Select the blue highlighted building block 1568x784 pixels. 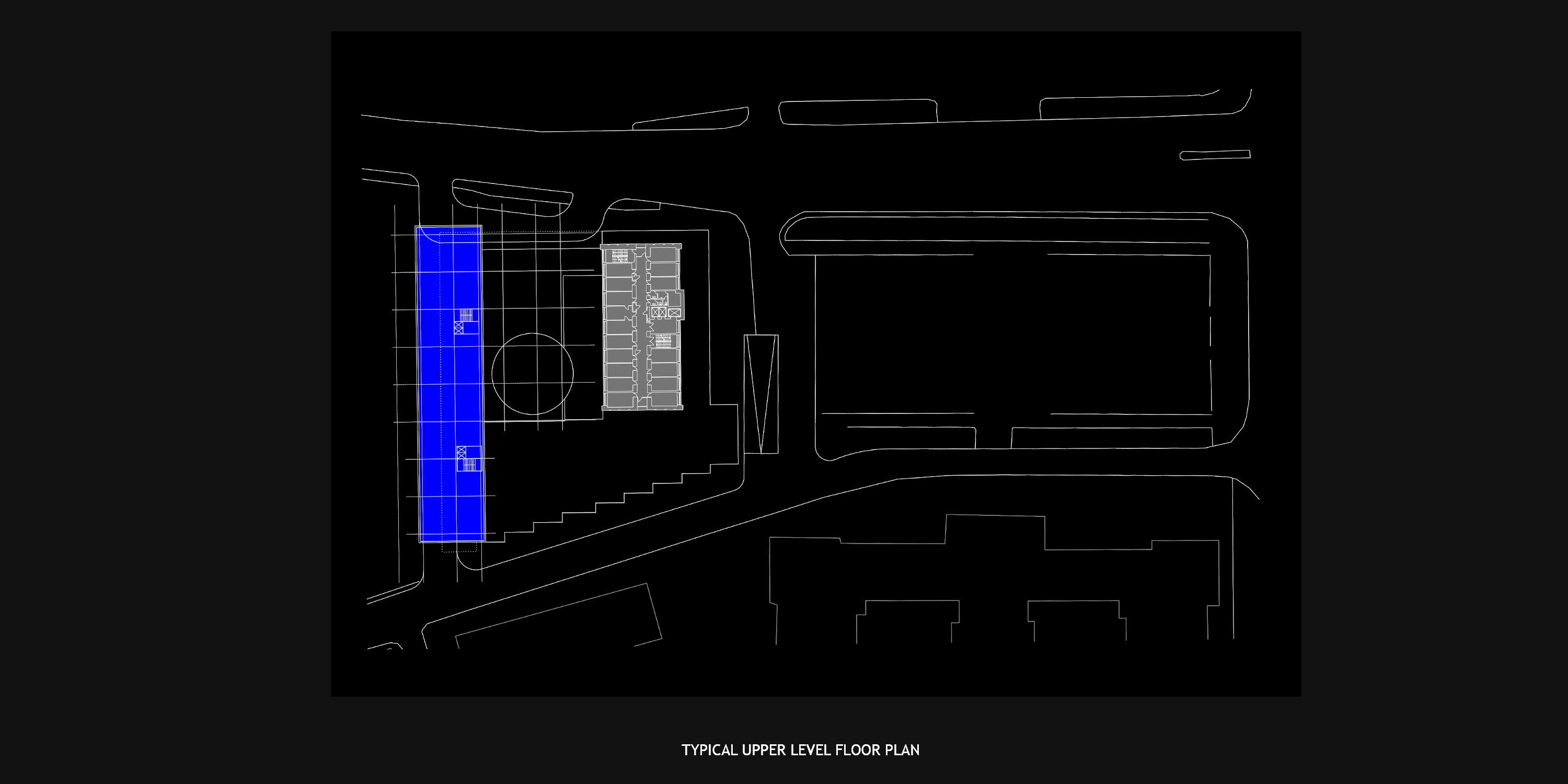(x=450, y=384)
